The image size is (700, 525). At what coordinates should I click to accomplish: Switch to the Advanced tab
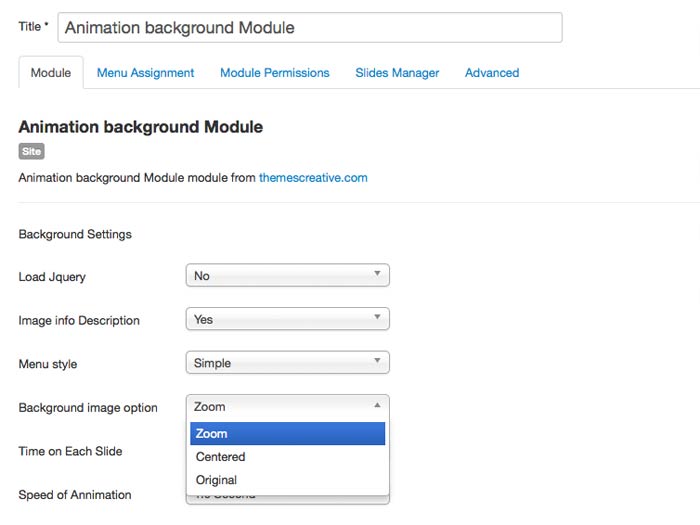tap(491, 73)
